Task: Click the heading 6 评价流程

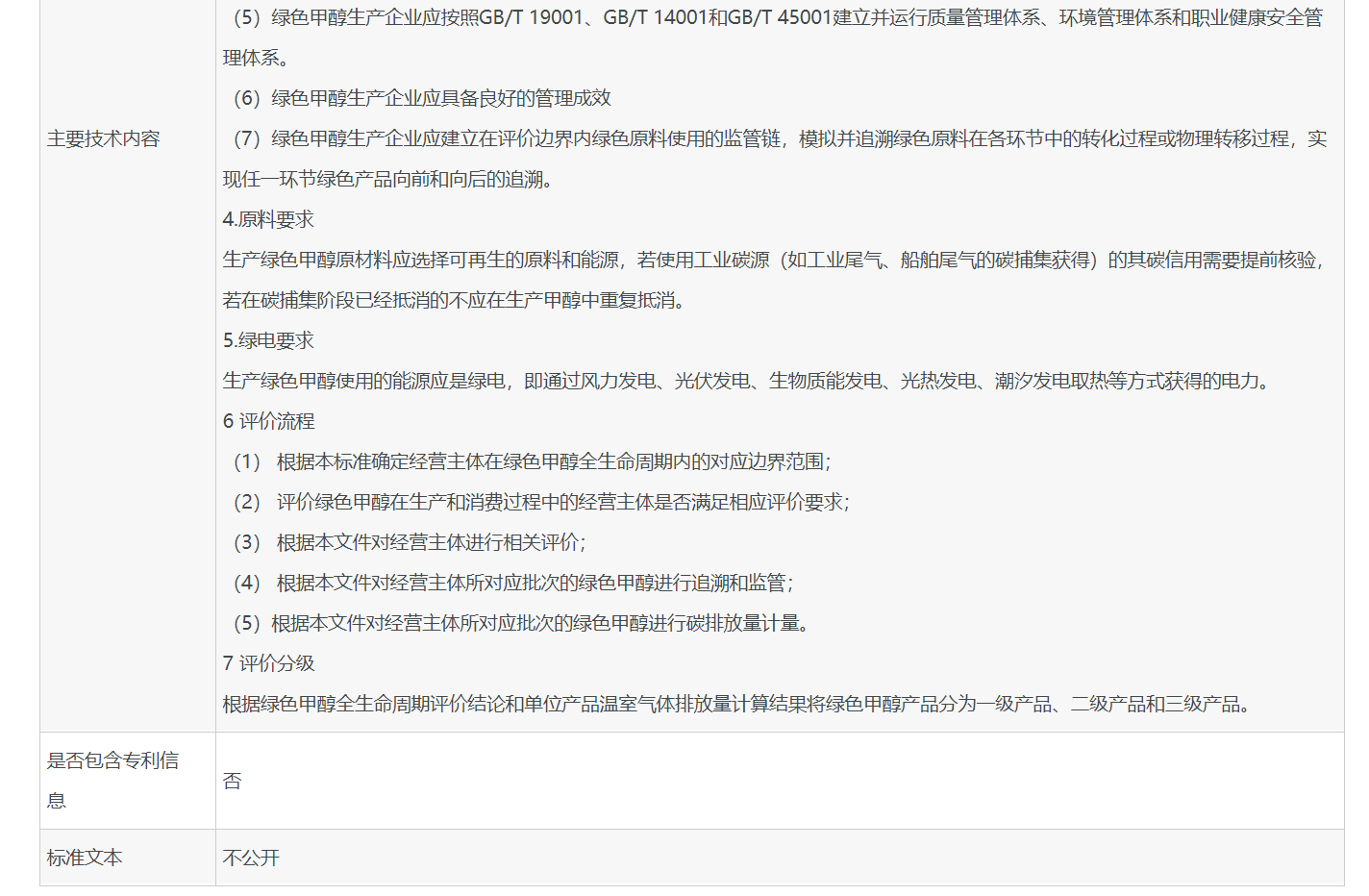Action: click(x=269, y=421)
